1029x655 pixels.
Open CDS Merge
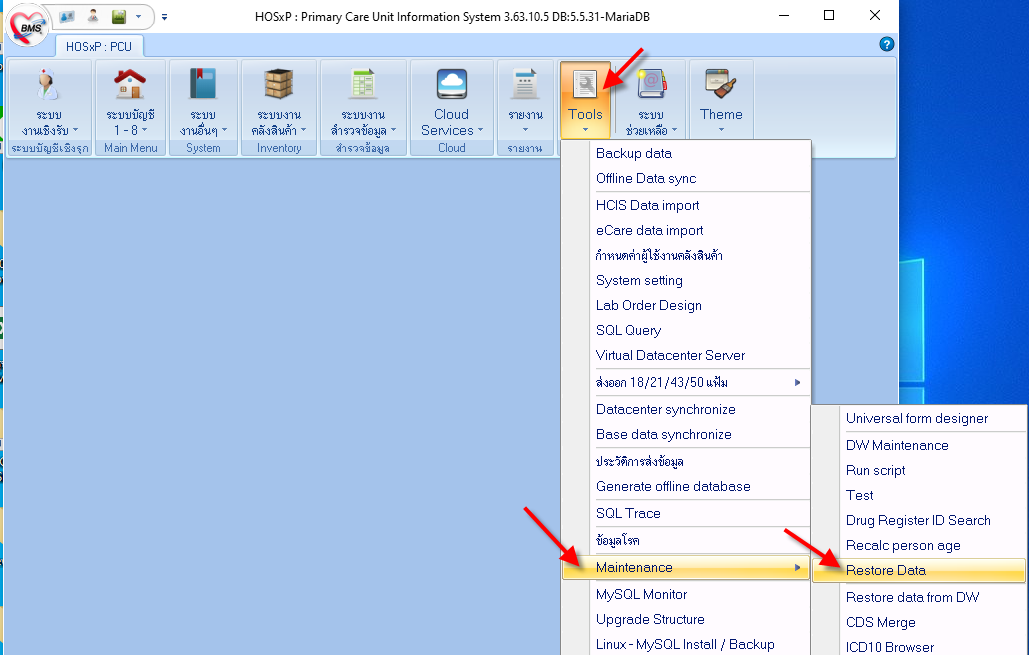(x=919, y=622)
